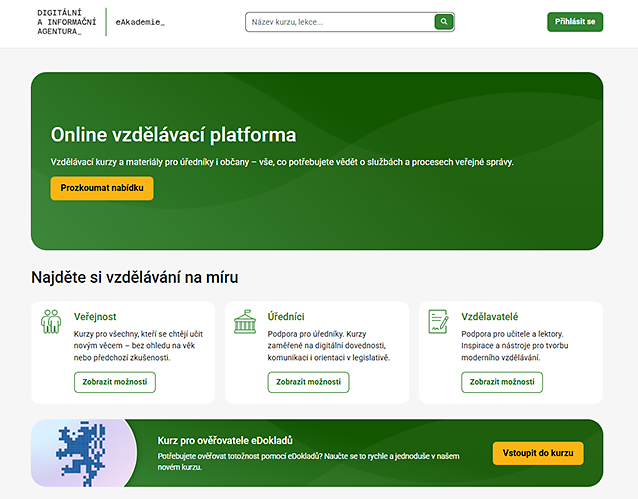Screen dimensions: 638x499
Task: Click the Vzdělavatelé certificate icon
Action: point(438,321)
